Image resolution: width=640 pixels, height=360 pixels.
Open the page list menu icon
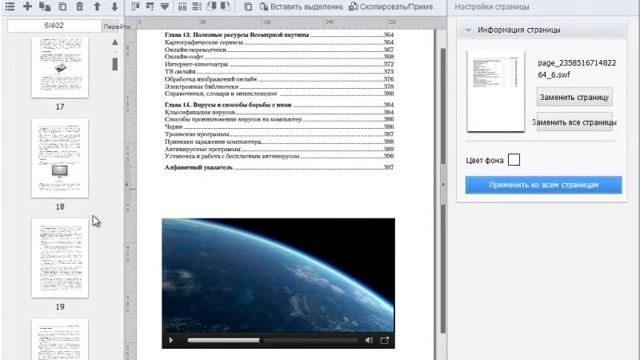10,7
